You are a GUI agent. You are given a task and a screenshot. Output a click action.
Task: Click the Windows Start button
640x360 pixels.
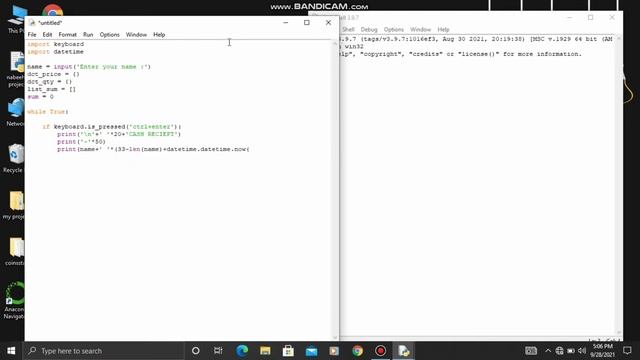[11, 351]
